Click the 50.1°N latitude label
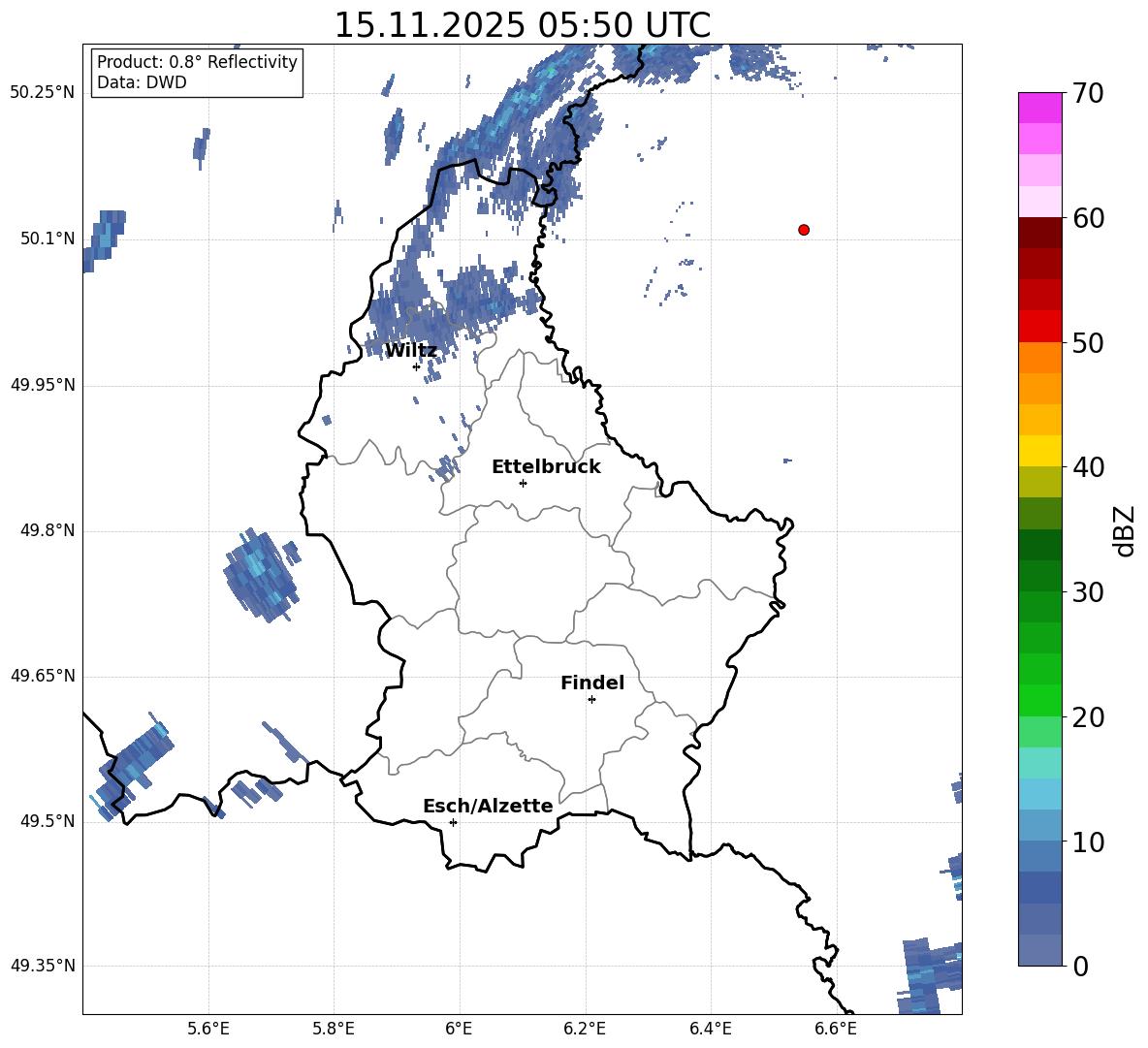 tap(48, 238)
